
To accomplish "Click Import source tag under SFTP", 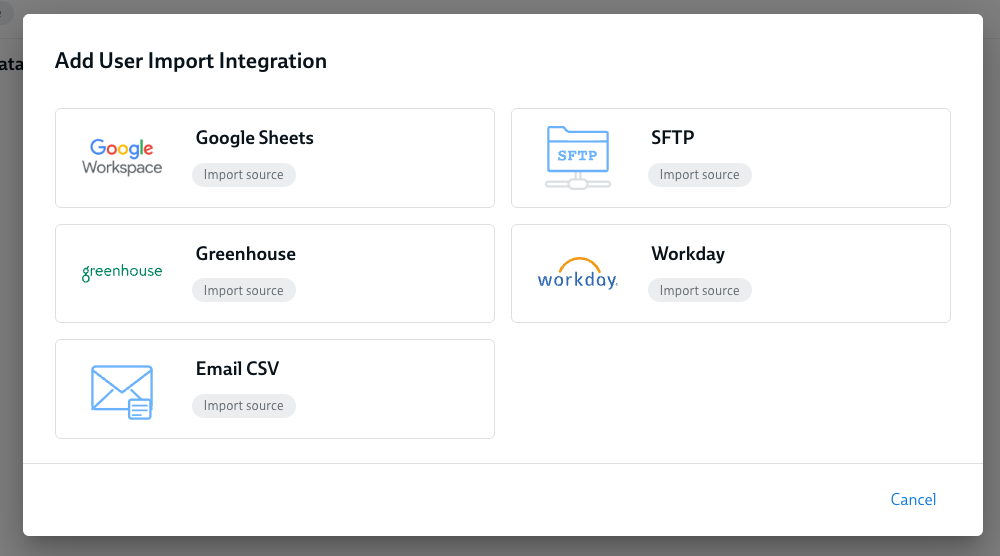I will (700, 175).
